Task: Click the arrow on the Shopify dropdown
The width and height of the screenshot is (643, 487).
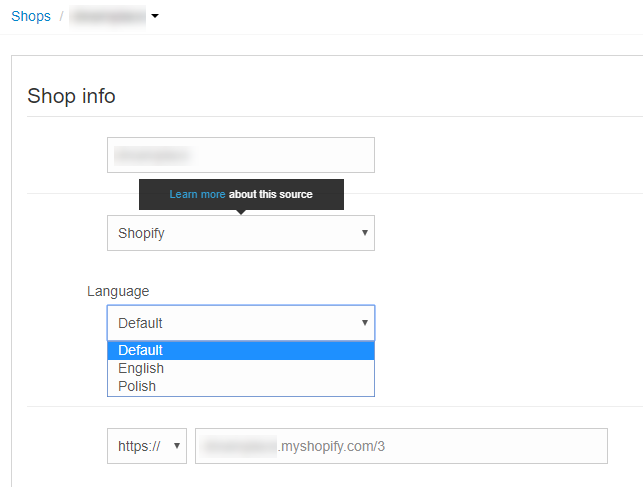Action: [x=365, y=233]
